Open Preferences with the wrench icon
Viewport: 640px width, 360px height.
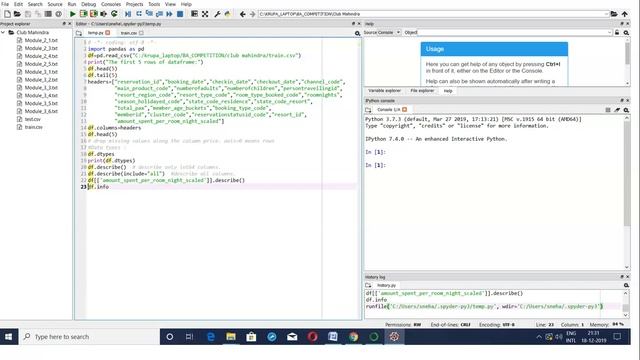217,14
